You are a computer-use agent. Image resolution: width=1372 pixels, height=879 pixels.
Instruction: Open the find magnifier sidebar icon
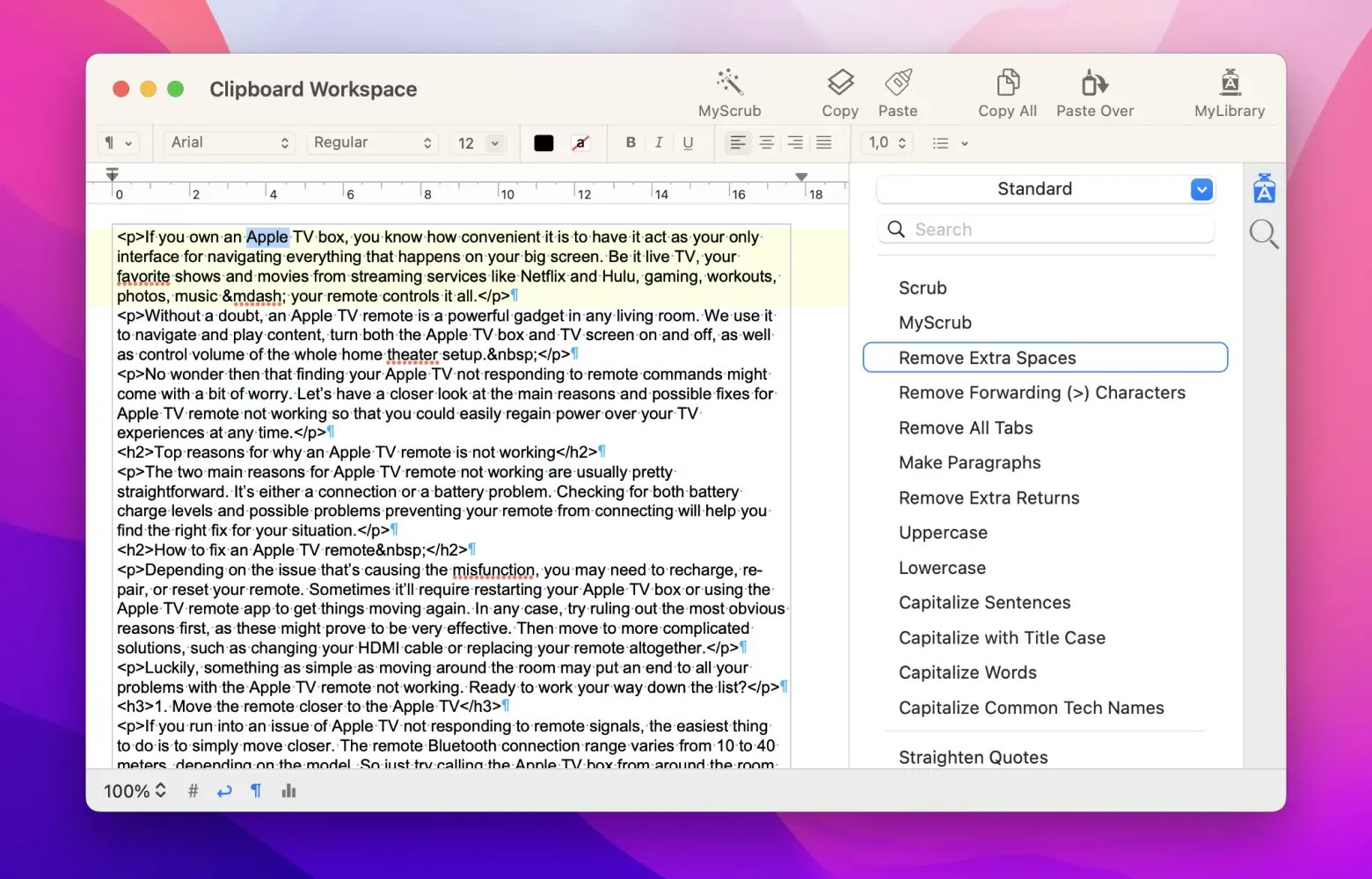click(x=1264, y=234)
